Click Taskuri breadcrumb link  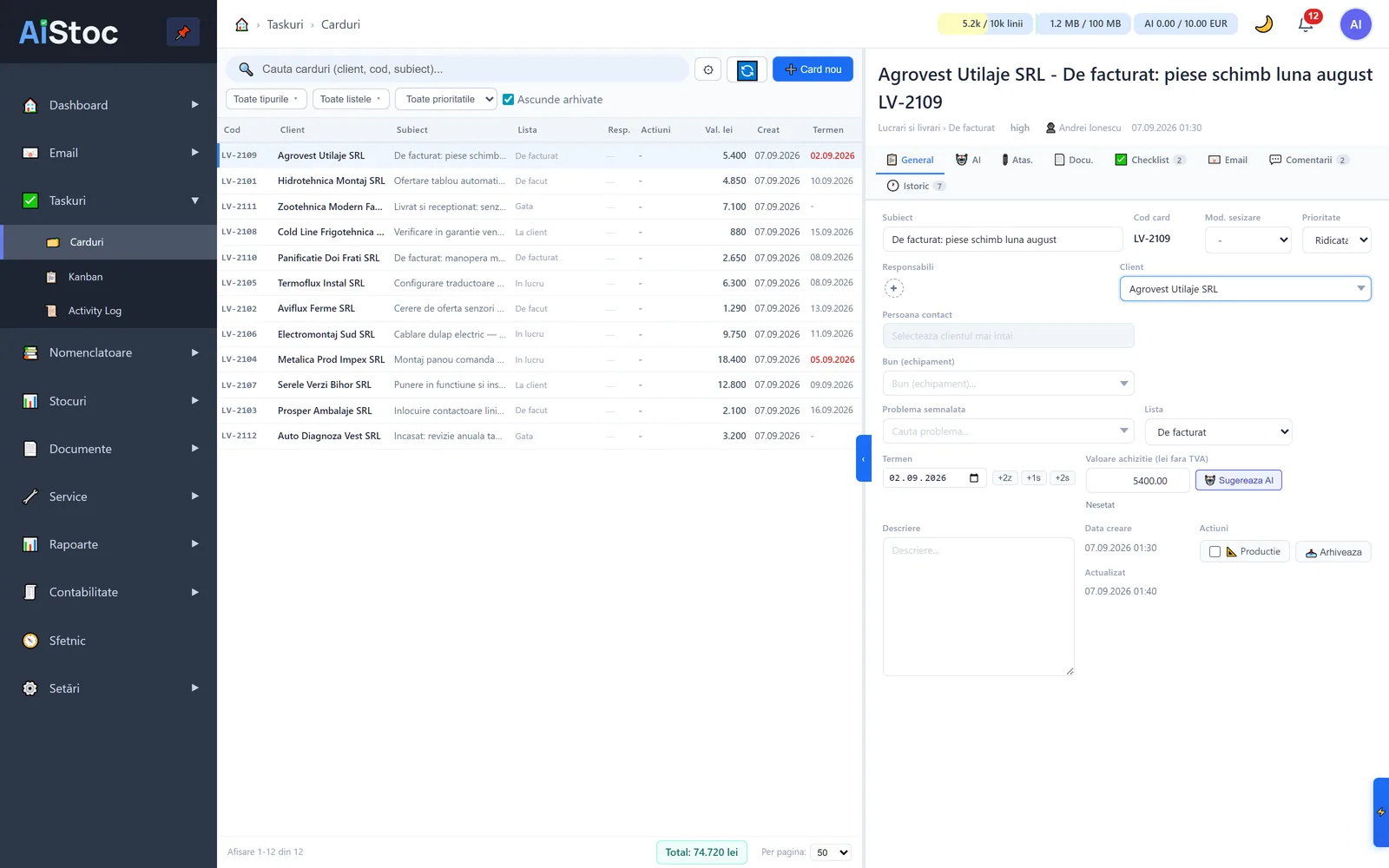pos(285,24)
